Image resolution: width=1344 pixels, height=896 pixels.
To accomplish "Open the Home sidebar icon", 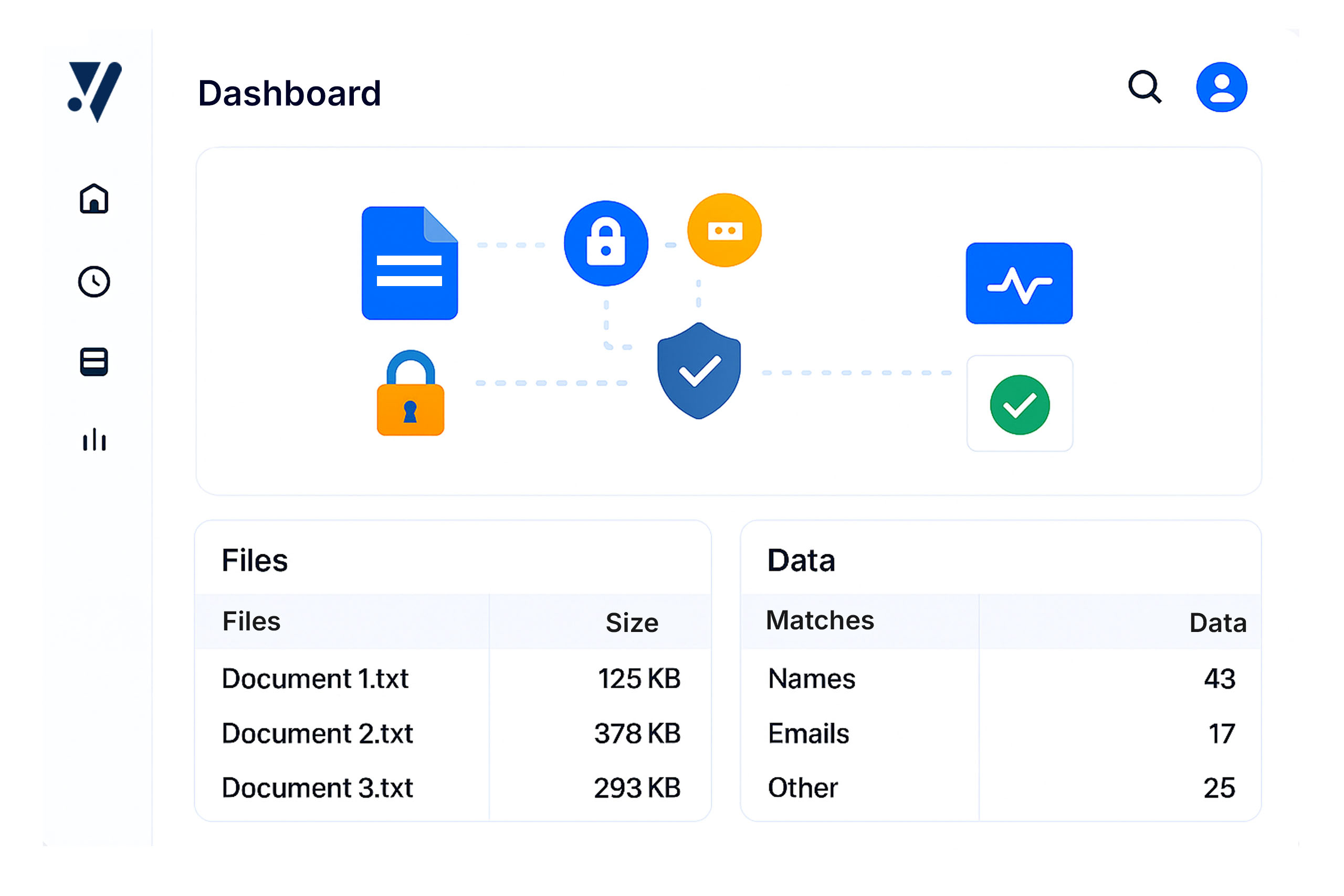I will click(x=94, y=199).
